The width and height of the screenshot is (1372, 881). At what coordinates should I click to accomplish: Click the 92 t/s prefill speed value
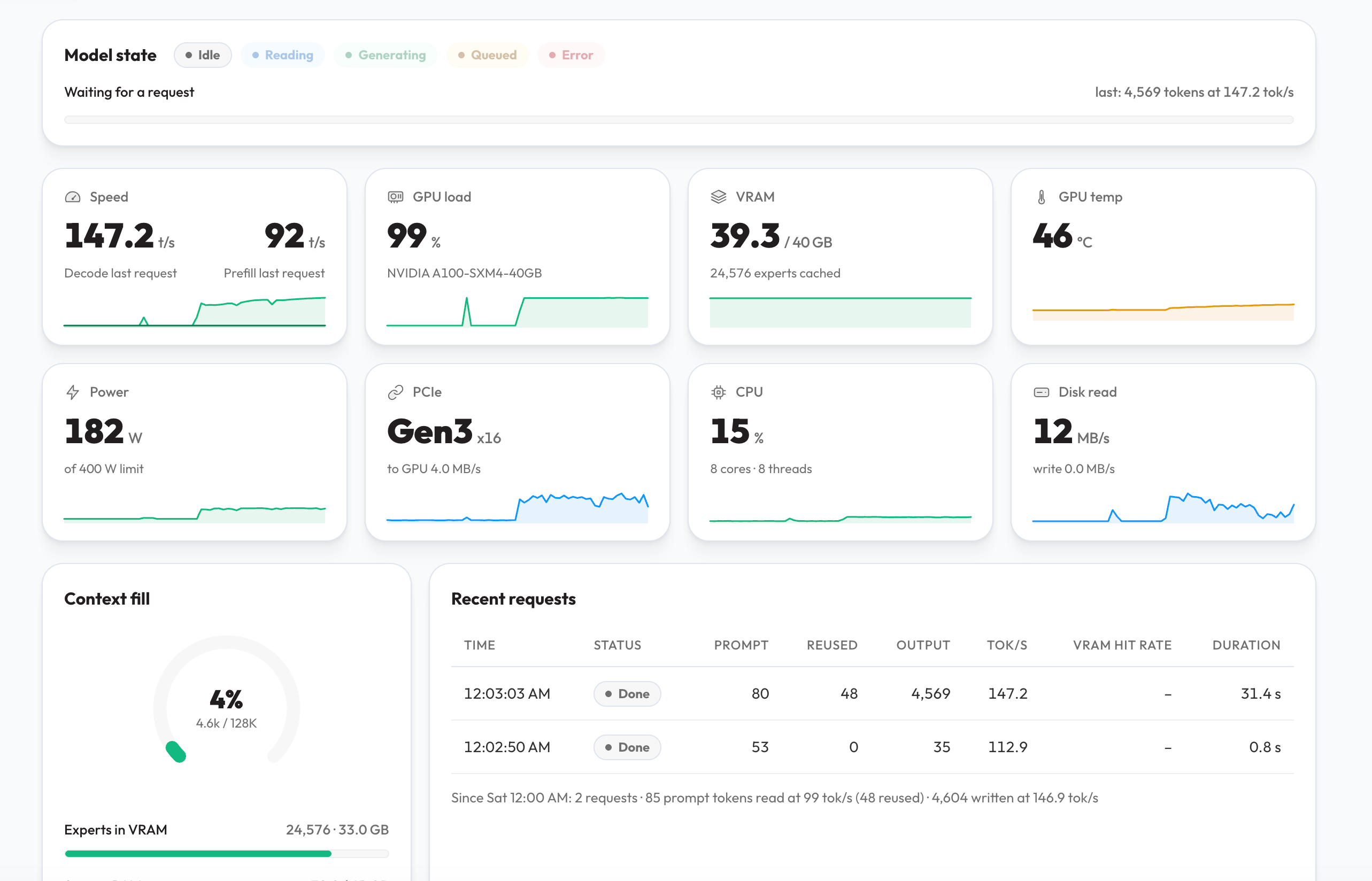295,236
